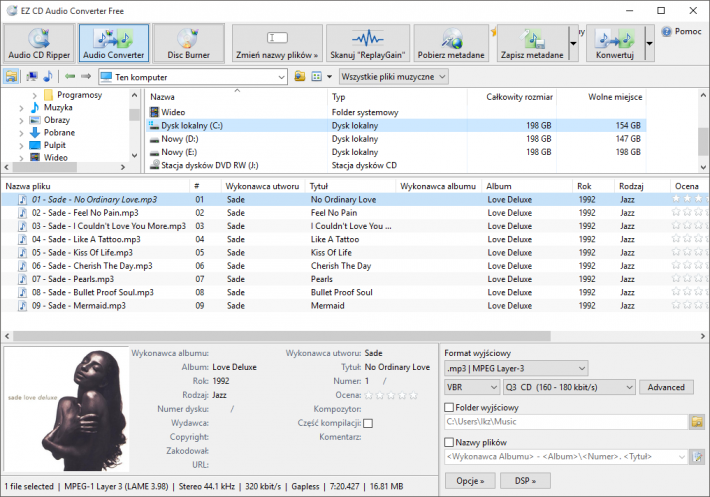Select Dysk lokalny (C:) drive row

point(397,125)
